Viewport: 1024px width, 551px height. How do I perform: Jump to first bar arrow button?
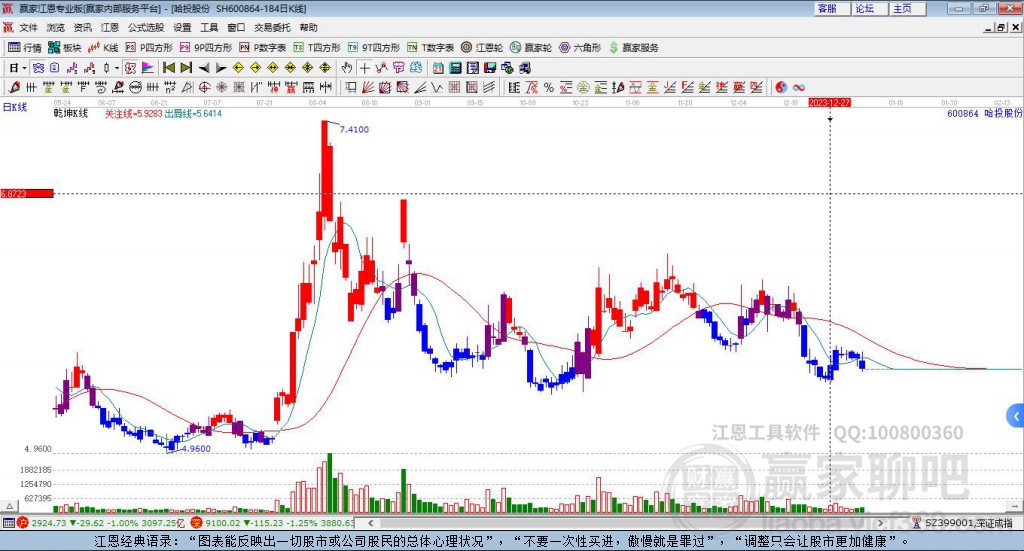click(168, 68)
